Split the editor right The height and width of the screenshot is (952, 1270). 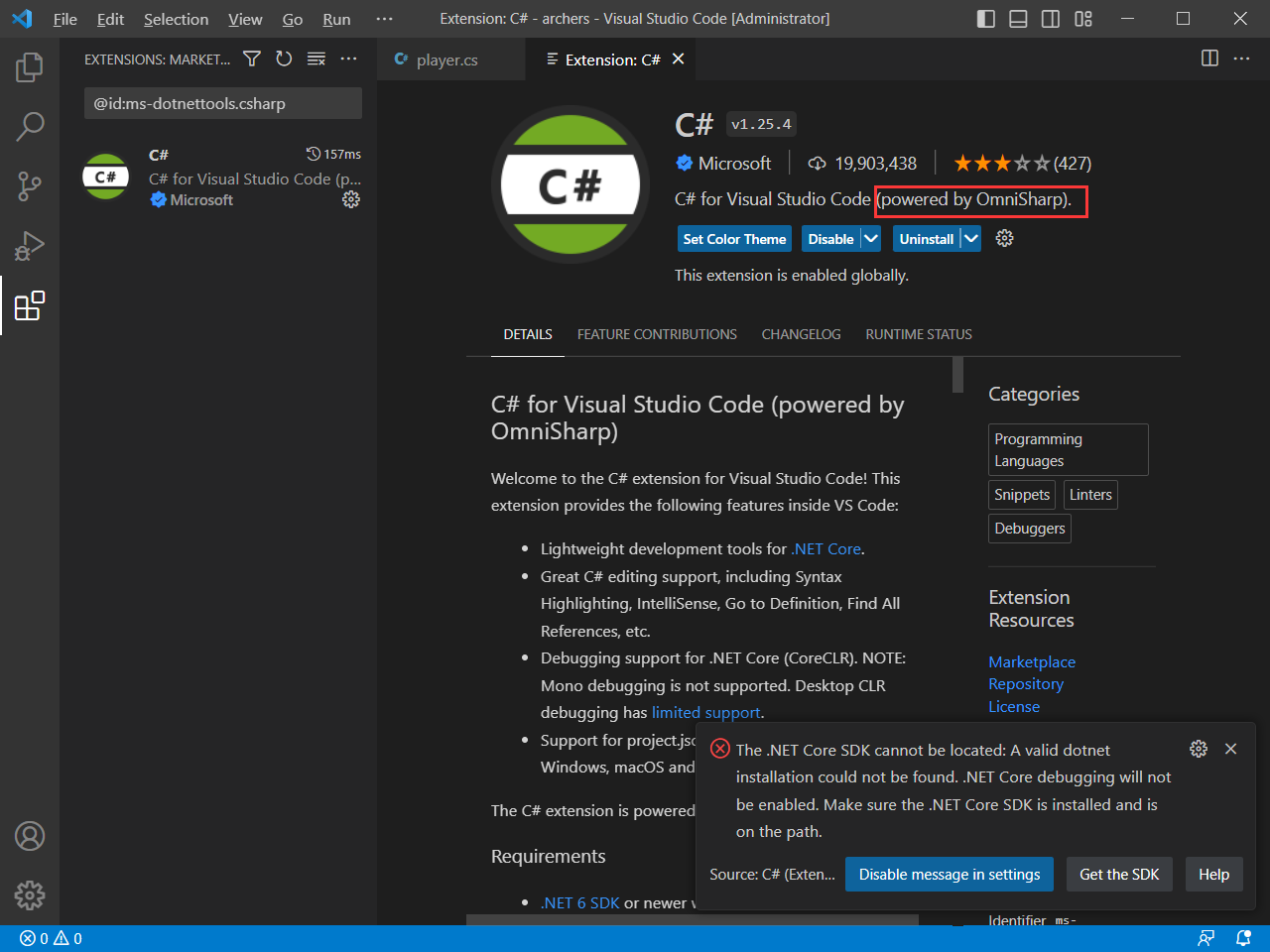pyautogui.click(x=1209, y=59)
